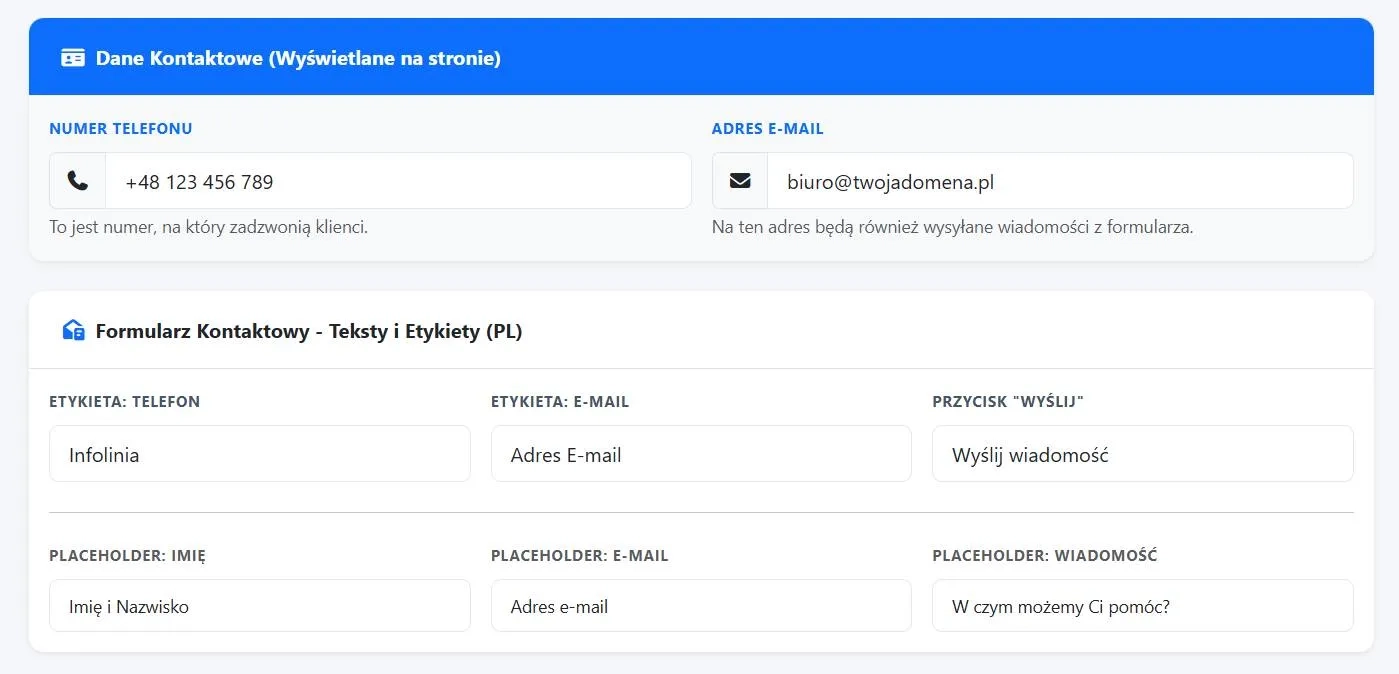
Task: Focus the Placeholder: E-mail input box
Action: [x=701, y=606]
